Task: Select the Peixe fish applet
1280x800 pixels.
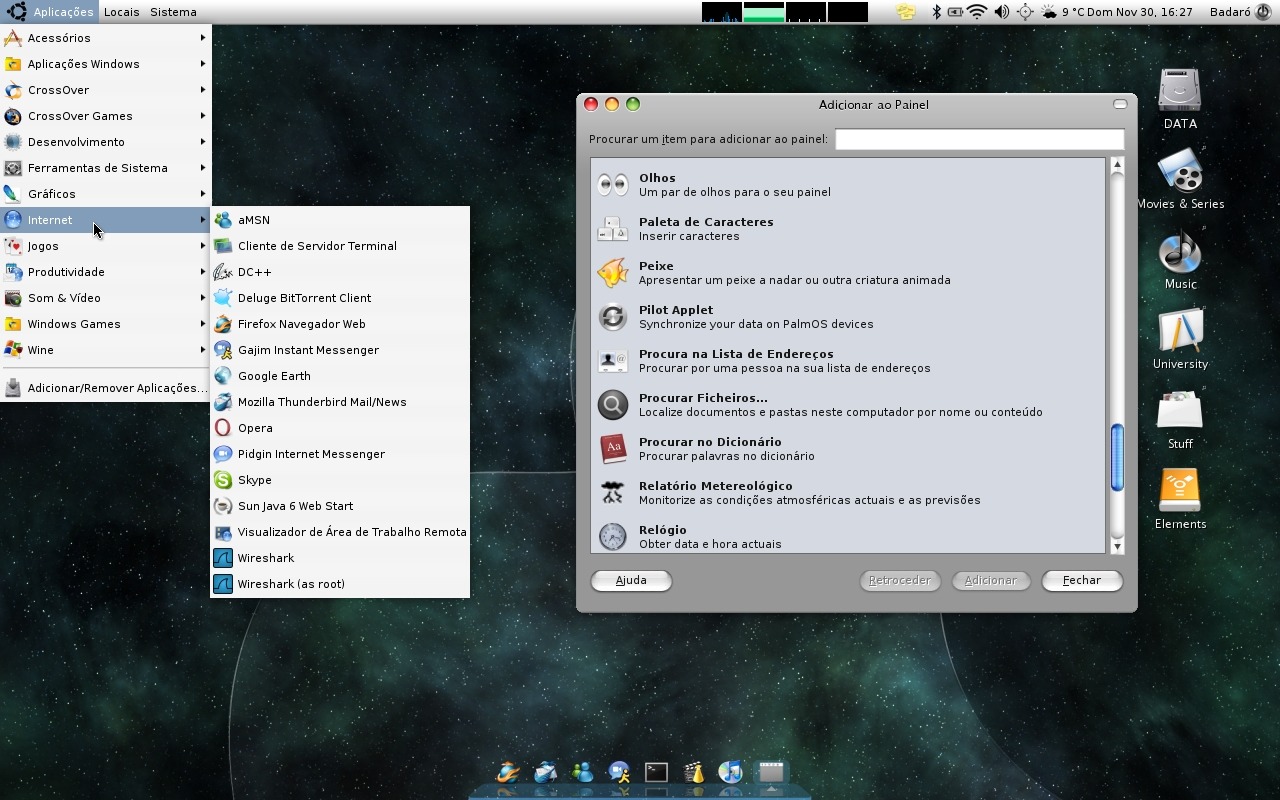Action: point(848,273)
